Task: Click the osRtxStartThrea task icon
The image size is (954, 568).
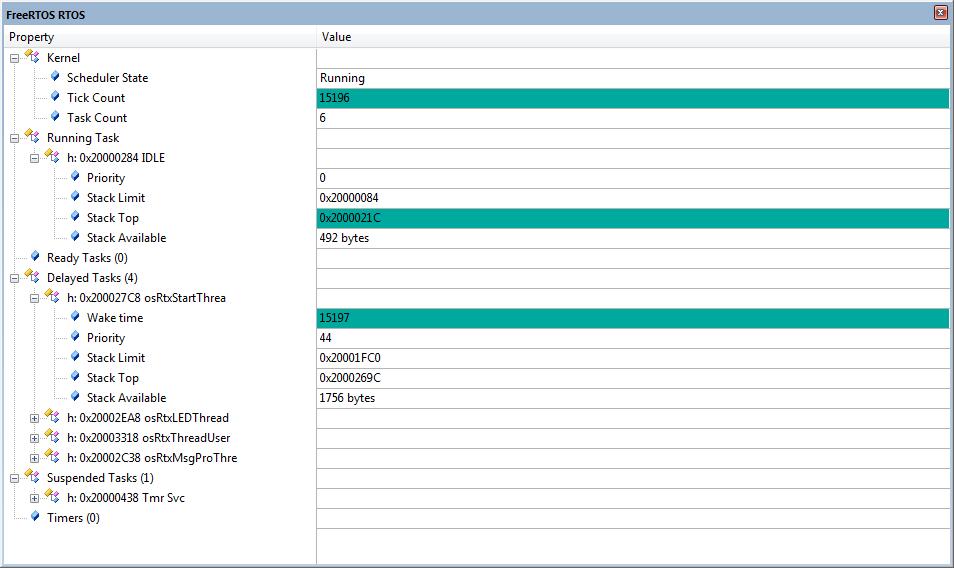Action: pyautogui.click(x=52, y=296)
